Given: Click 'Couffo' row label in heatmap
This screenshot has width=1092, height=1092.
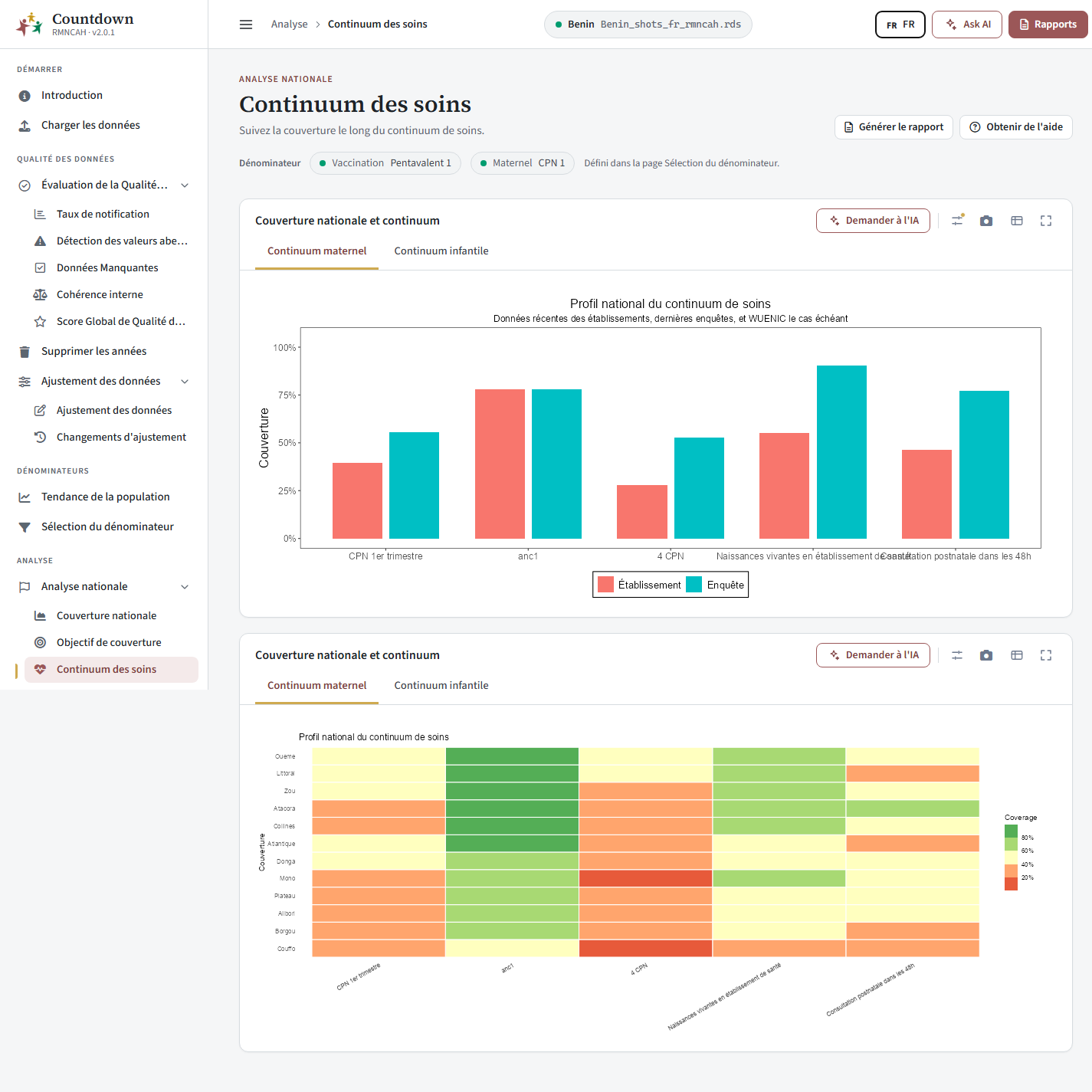Looking at the screenshot, I should click(286, 949).
